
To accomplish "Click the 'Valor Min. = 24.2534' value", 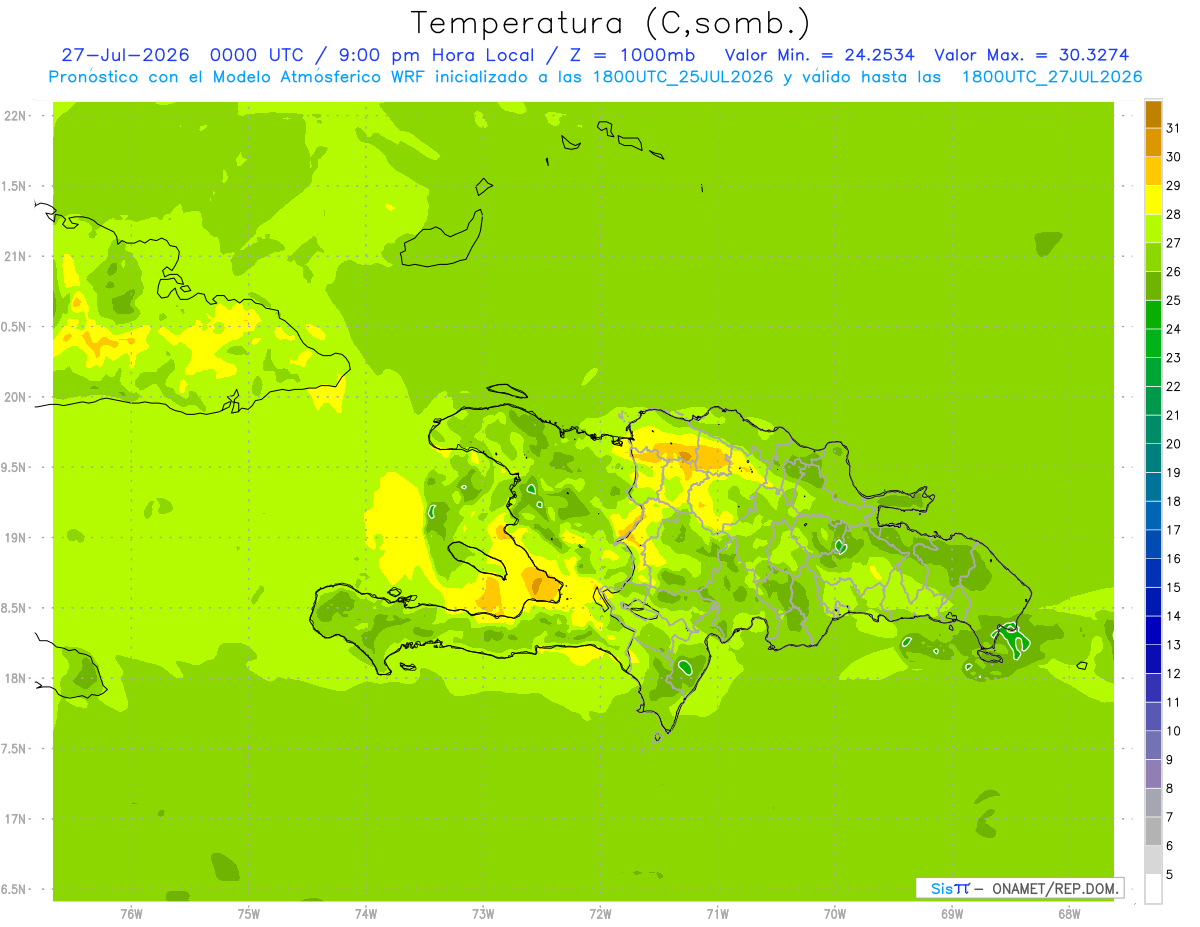I will (819, 55).
